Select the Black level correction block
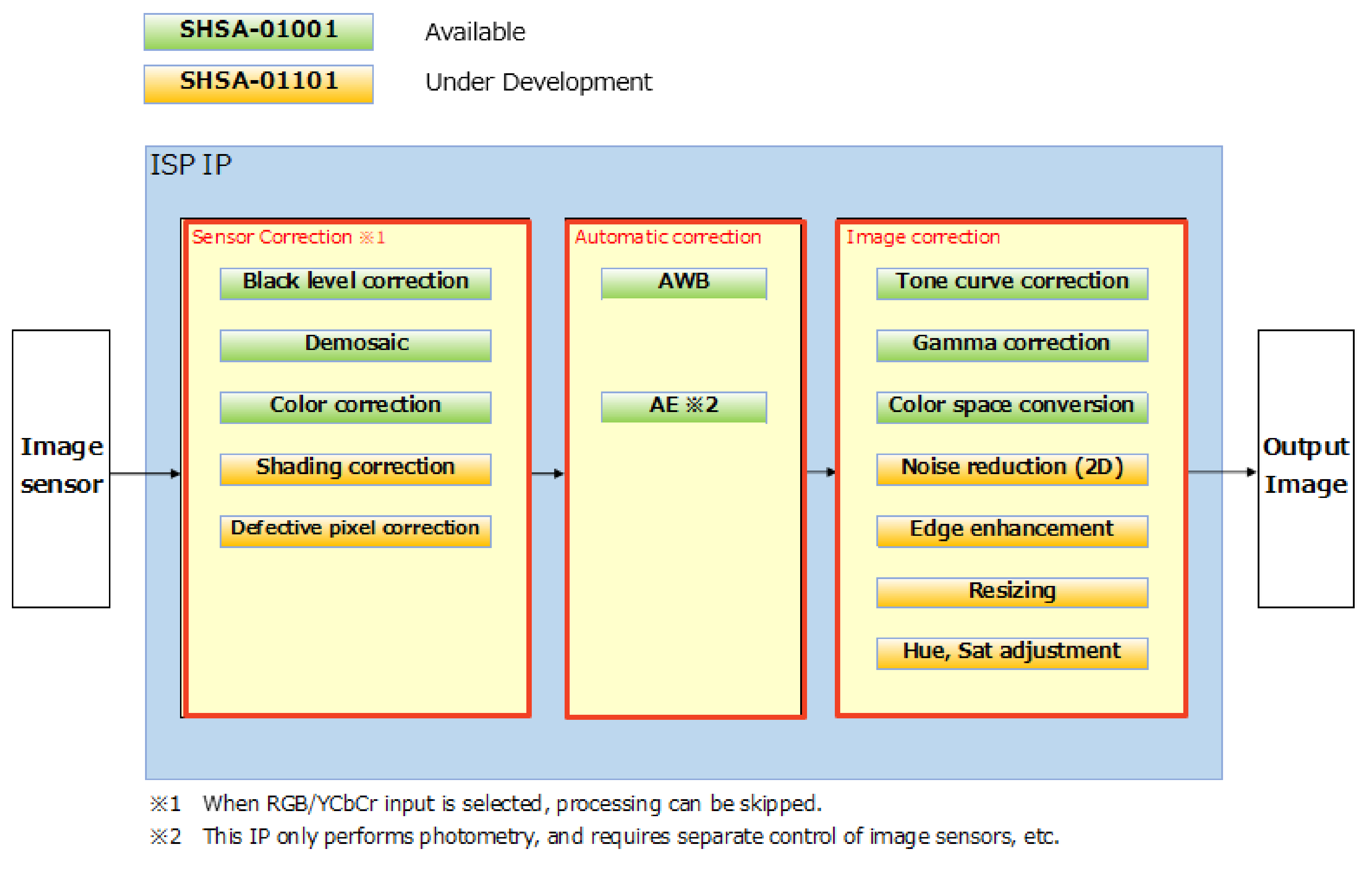 click(x=355, y=284)
